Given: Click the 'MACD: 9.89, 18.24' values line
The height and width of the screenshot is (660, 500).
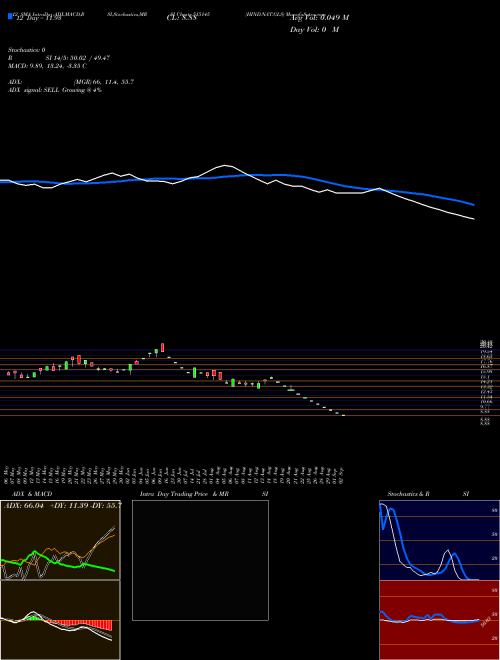Looking at the screenshot, I should (48, 66).
